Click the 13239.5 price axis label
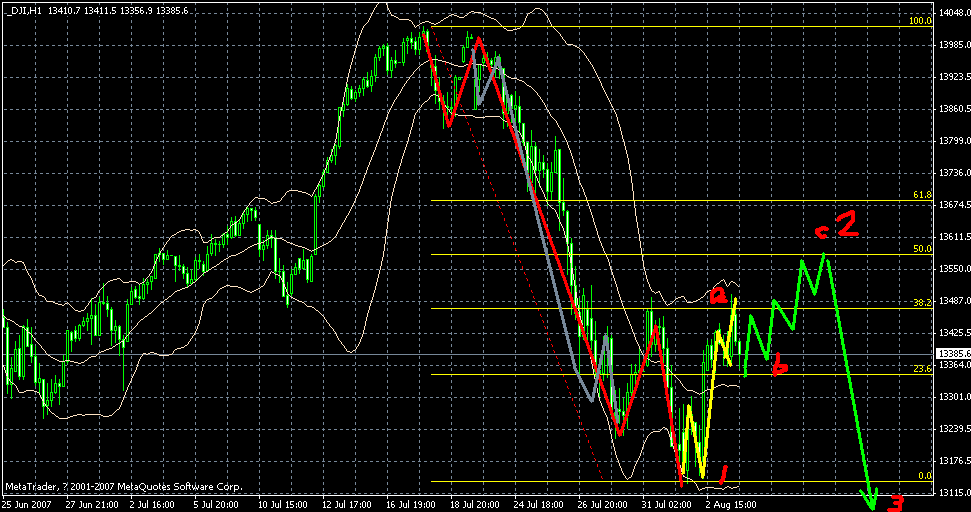Screen dimensions: 971x512 [954, 428]
